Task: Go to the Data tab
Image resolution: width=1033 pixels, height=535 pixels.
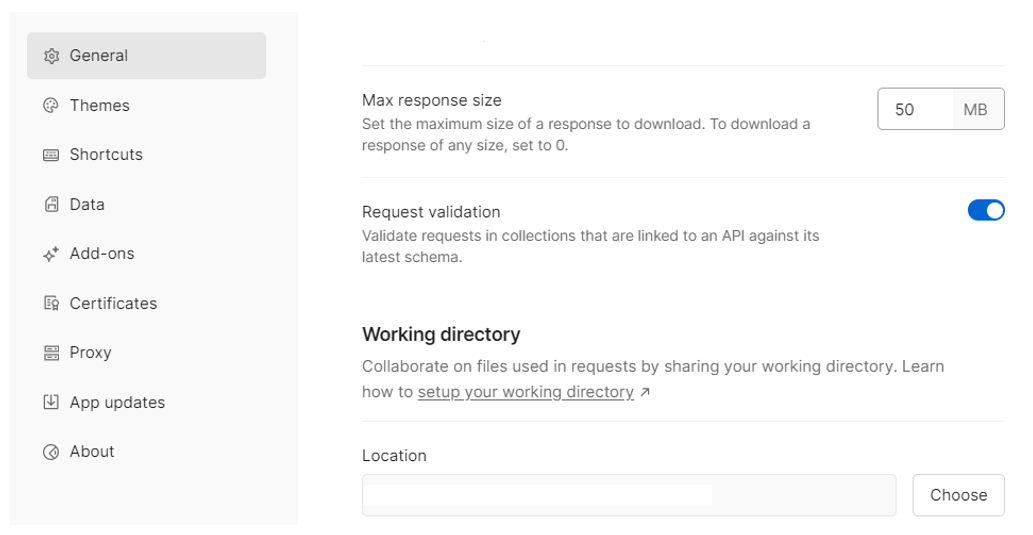Action: [146, 204]
